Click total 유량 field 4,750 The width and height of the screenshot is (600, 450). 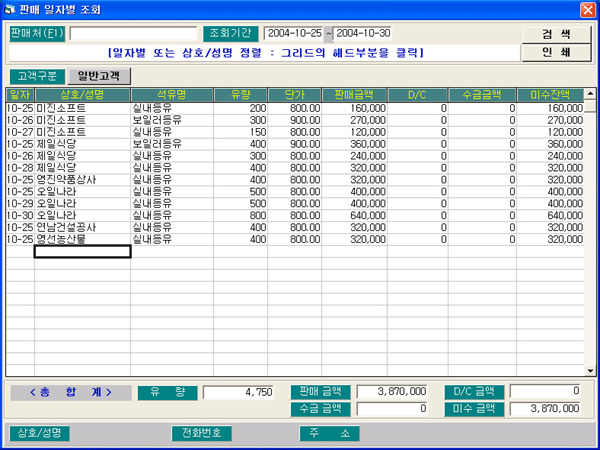[238, 393]
